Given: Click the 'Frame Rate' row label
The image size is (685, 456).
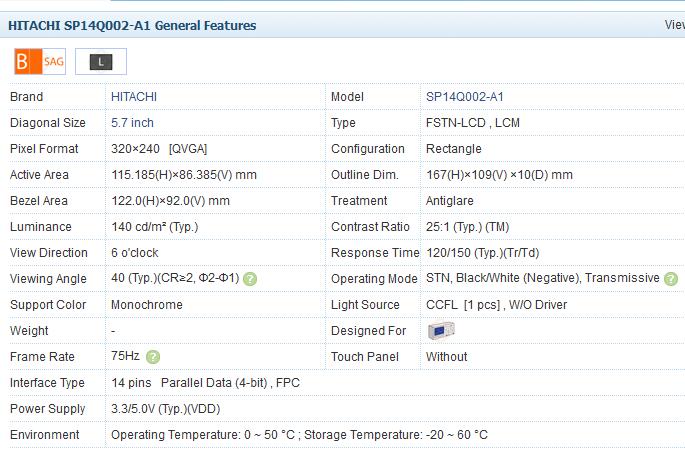Looking at the screenshot, I should tap(42, 357).
